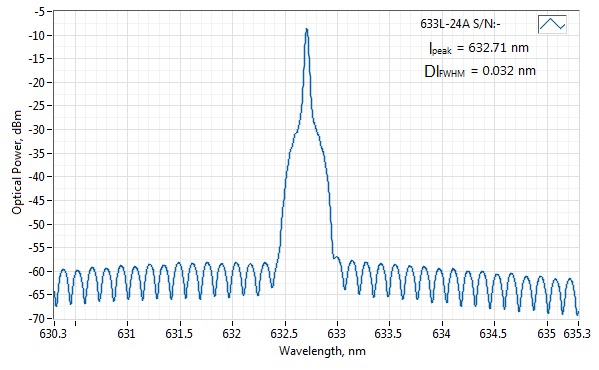The height and width of the screenshot is (370, 599).
Task: Select the '633L-24A S/N:-' plot name label
Action: pyautogui.click(x=460, y=24)
